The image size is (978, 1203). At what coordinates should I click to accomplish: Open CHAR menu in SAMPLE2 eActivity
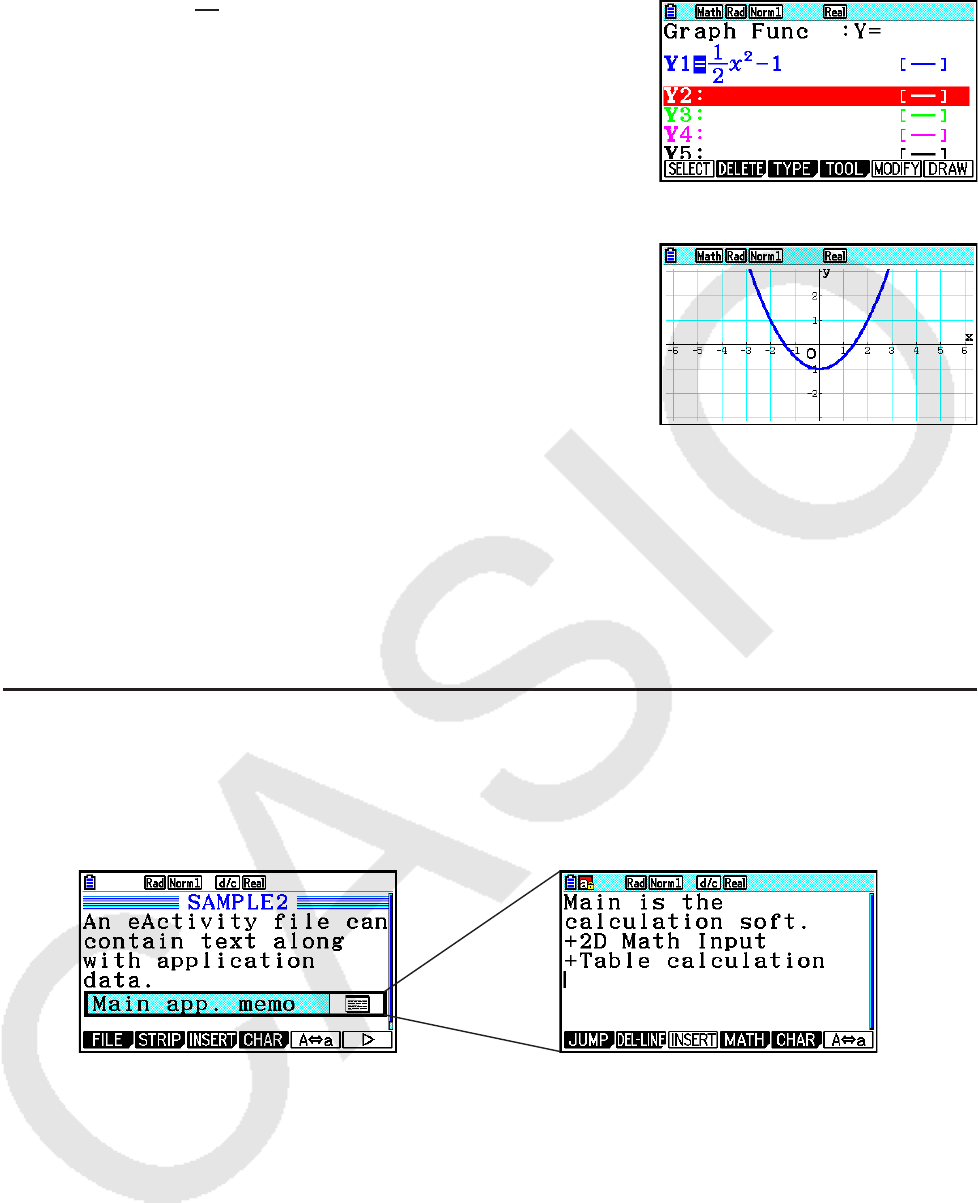pyautogui.click(x=263, y=1040)
